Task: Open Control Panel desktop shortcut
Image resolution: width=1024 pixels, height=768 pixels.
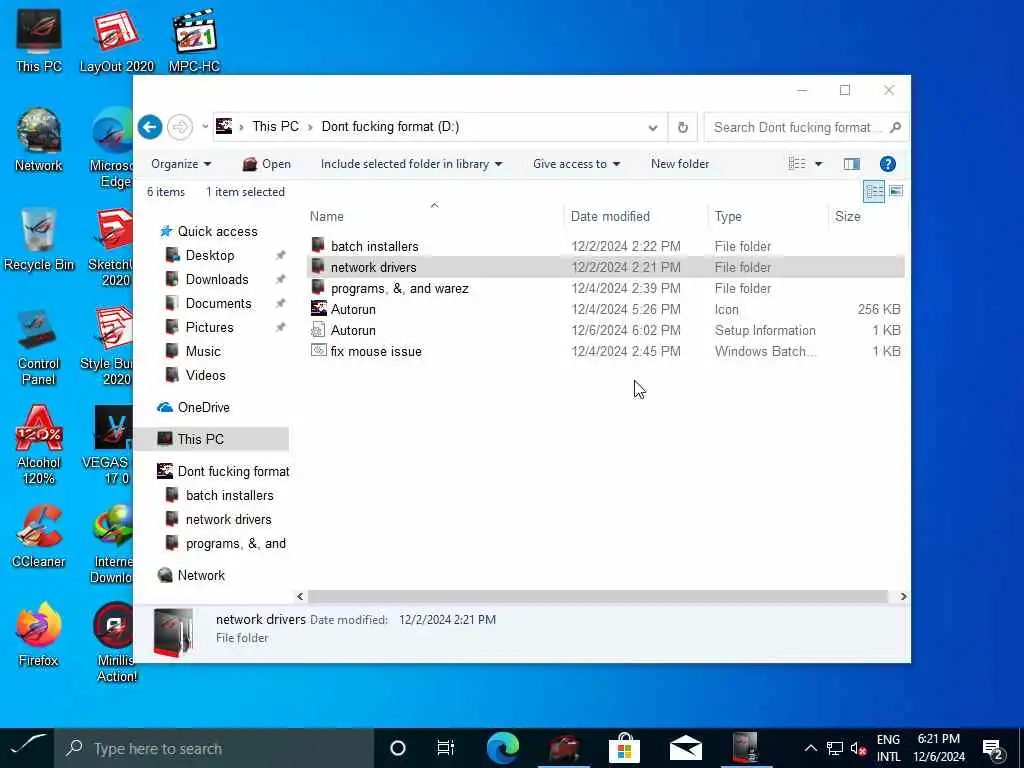Action: coord(39,346)
